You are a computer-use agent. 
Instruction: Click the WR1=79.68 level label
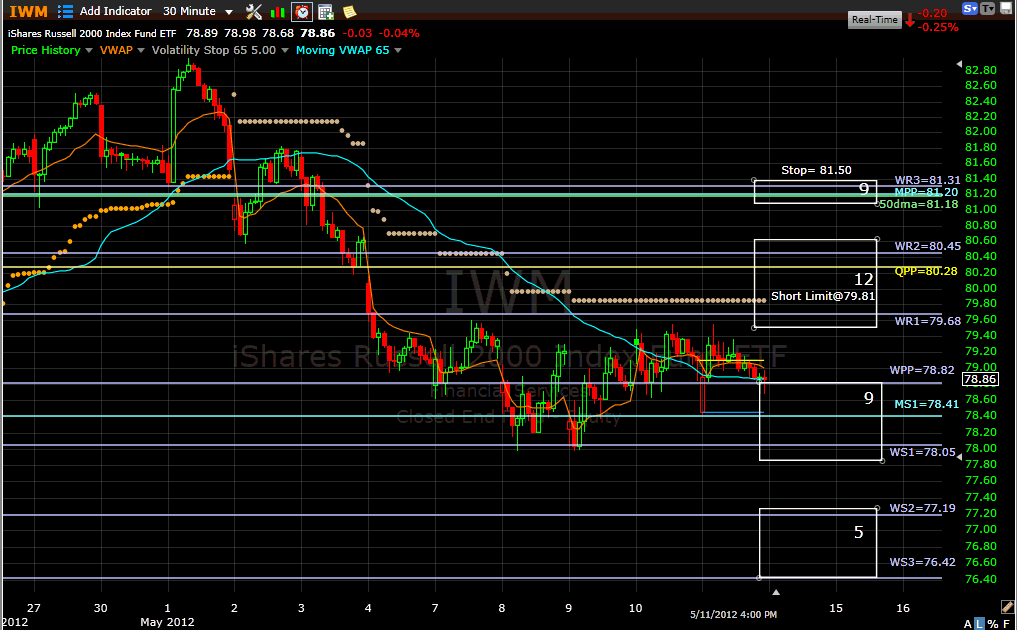(927, 321)
